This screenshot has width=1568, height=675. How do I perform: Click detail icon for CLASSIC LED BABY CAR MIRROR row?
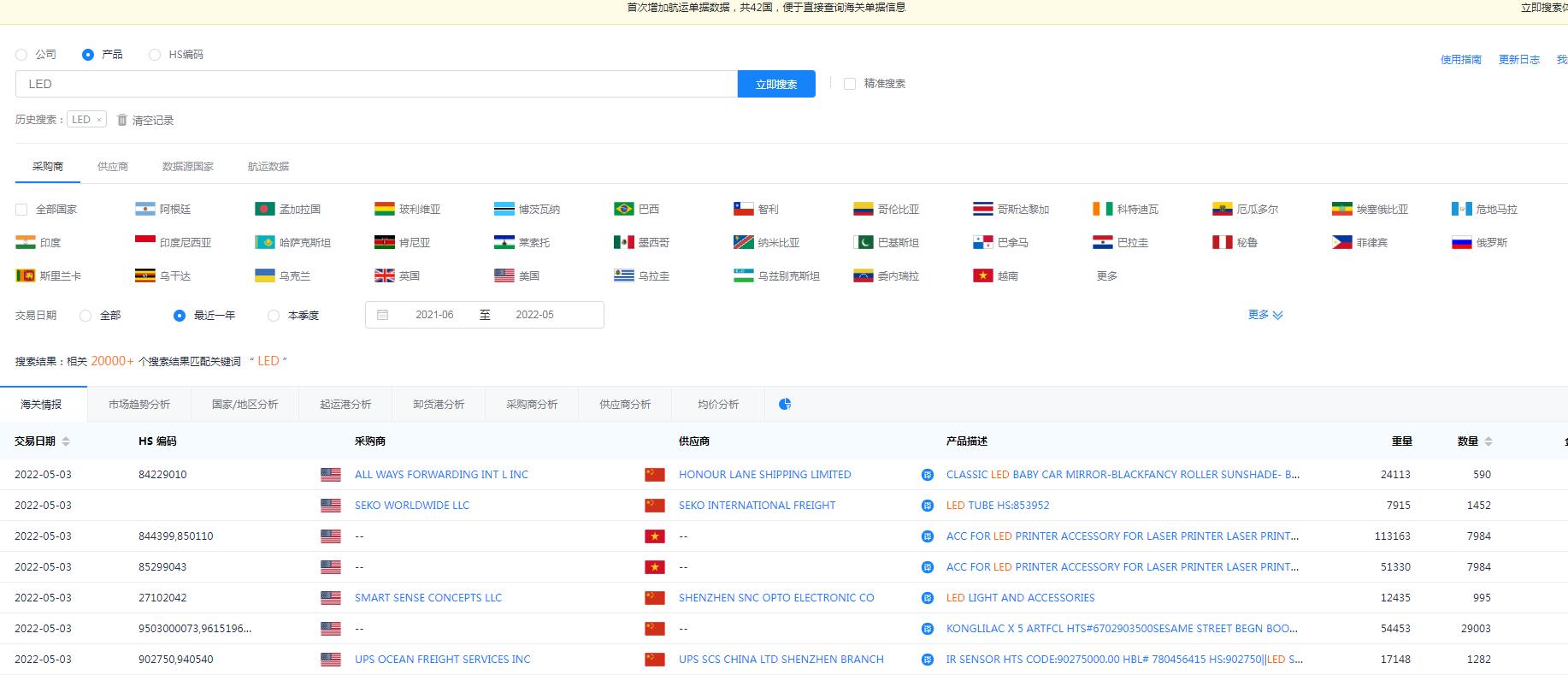coord(928,475)
